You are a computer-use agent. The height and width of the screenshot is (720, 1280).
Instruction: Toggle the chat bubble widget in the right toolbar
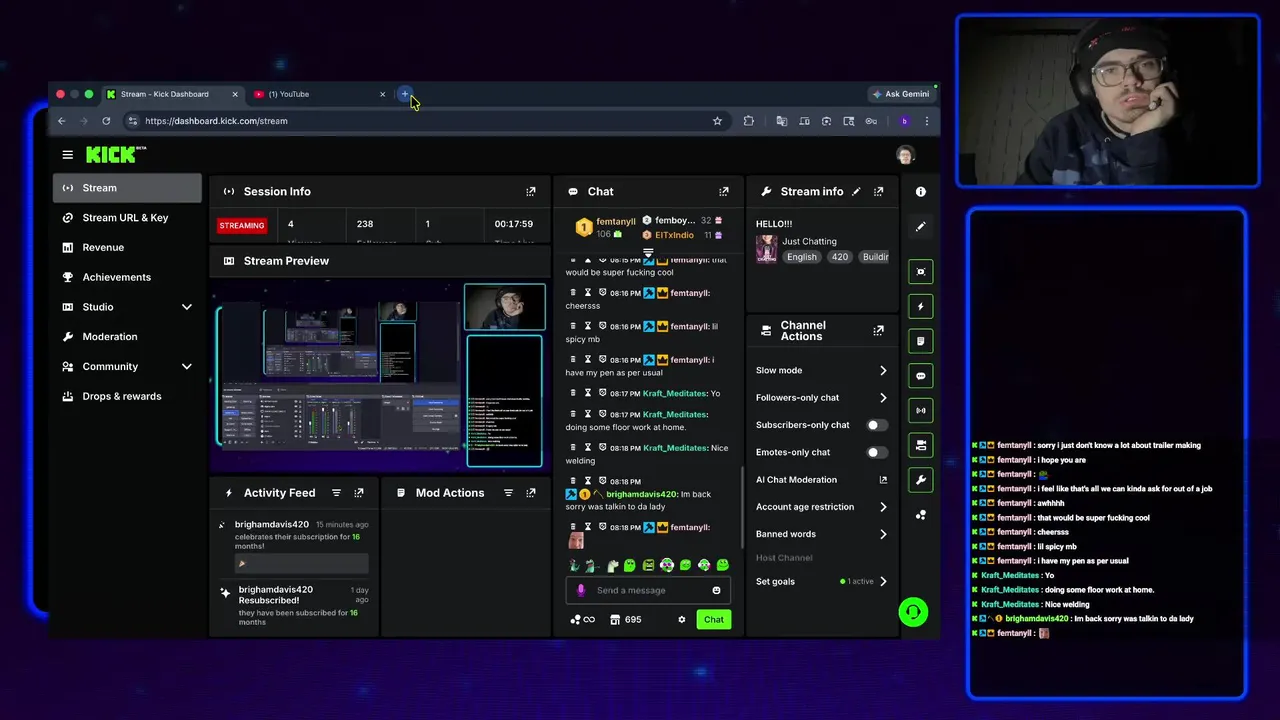pos(921,376)
